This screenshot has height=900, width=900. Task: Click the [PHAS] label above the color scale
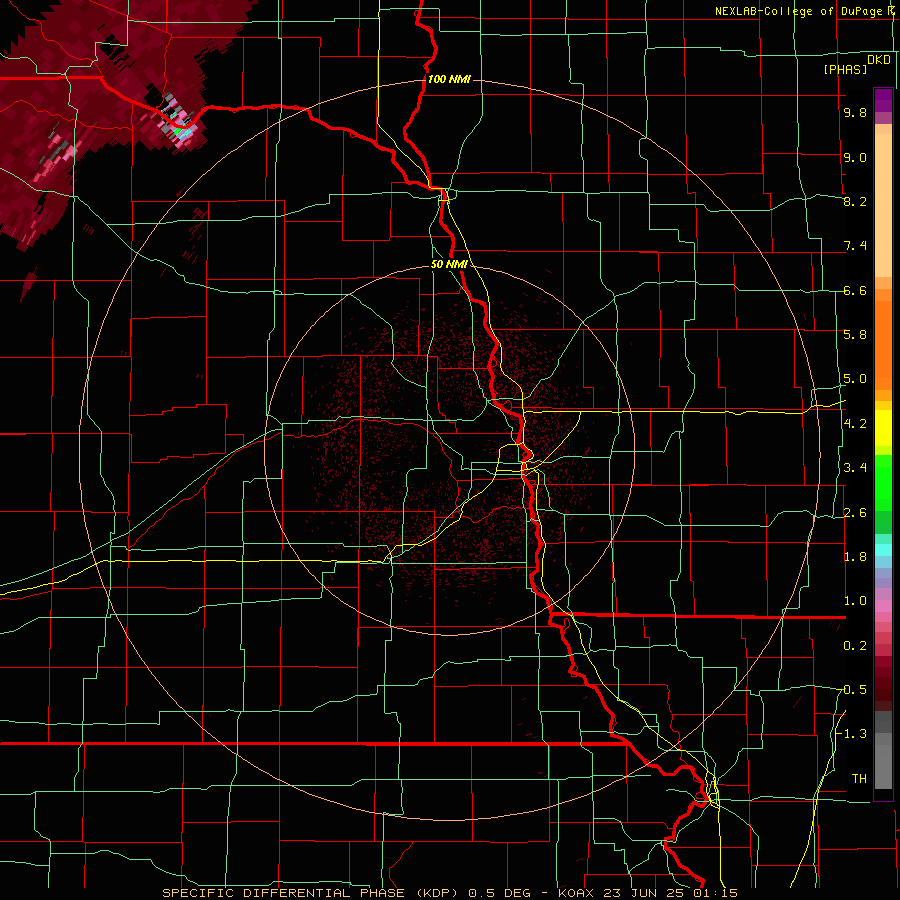845,70
